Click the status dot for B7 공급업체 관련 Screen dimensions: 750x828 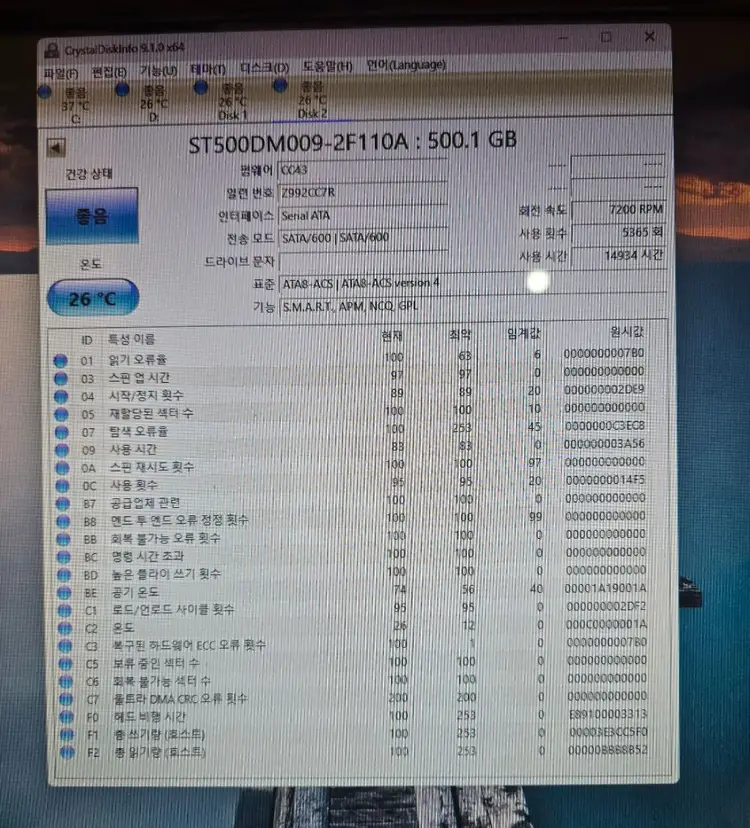tap(63, 504)
